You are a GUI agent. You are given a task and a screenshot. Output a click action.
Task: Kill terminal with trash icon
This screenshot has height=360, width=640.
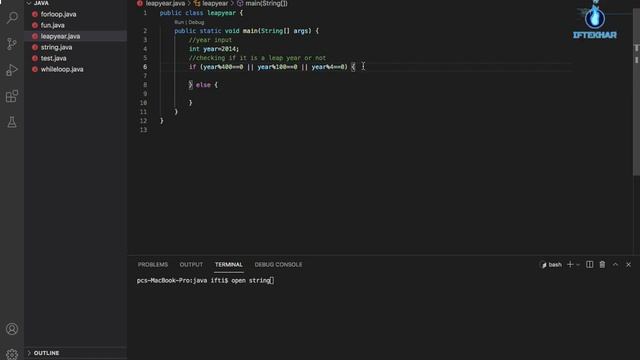[602, 264]
